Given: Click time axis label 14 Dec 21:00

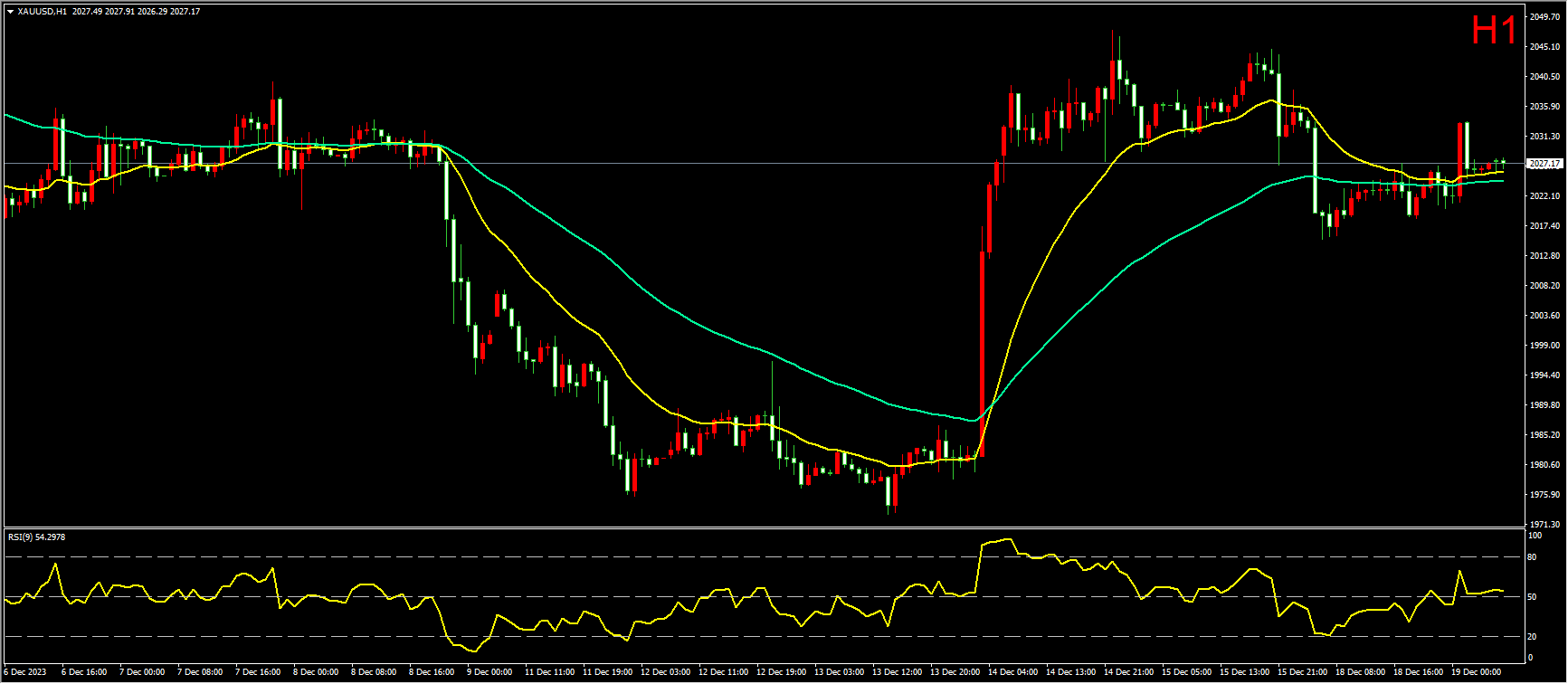Looking at the screenshot, I should click(x=1128, y=672).
